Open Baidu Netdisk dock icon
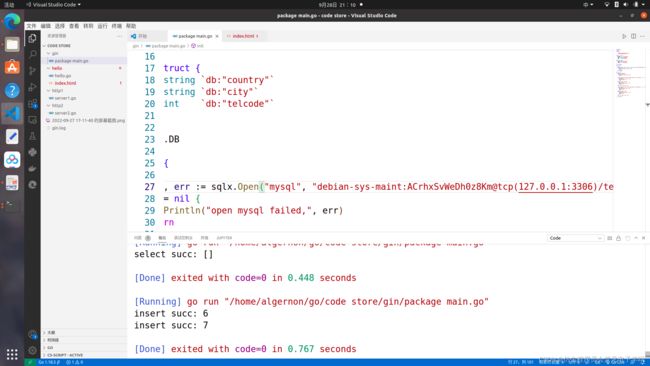 [12, 160]
